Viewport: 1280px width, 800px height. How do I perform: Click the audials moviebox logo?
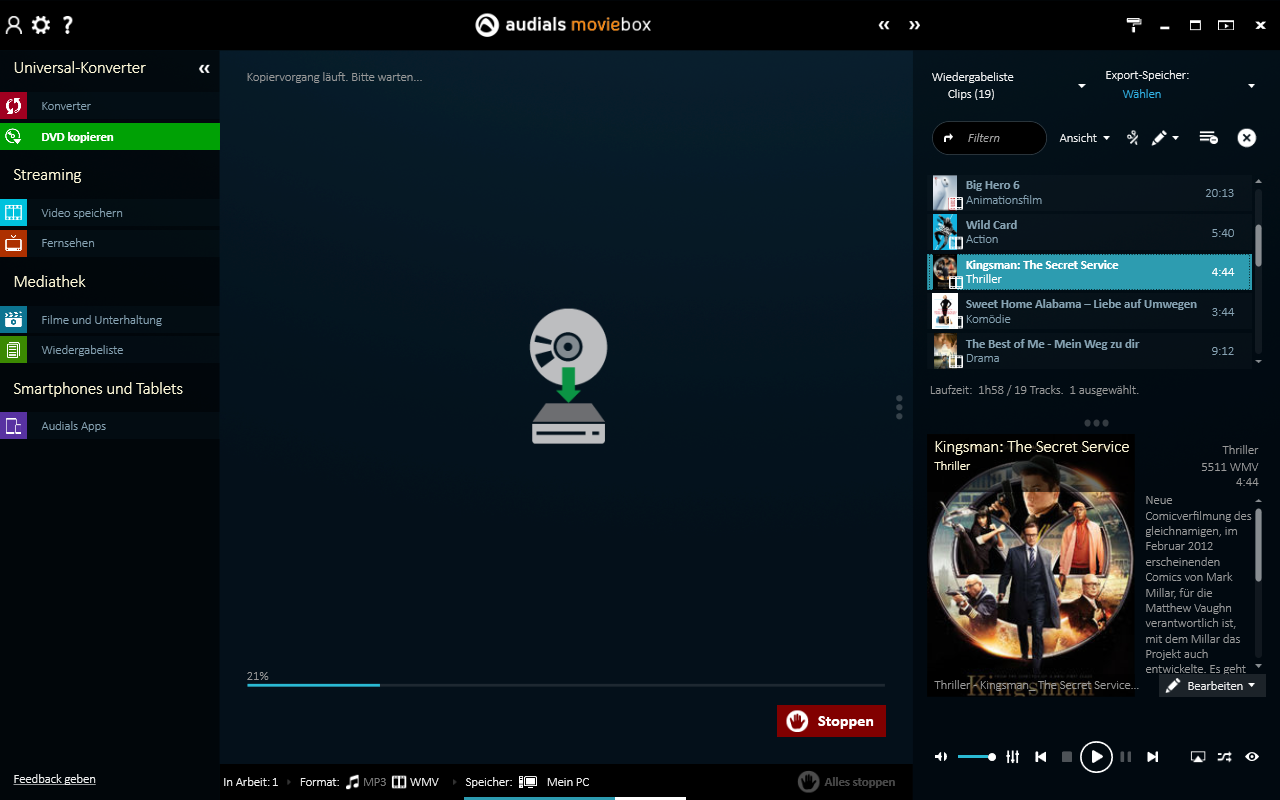(x=563, y=25)
